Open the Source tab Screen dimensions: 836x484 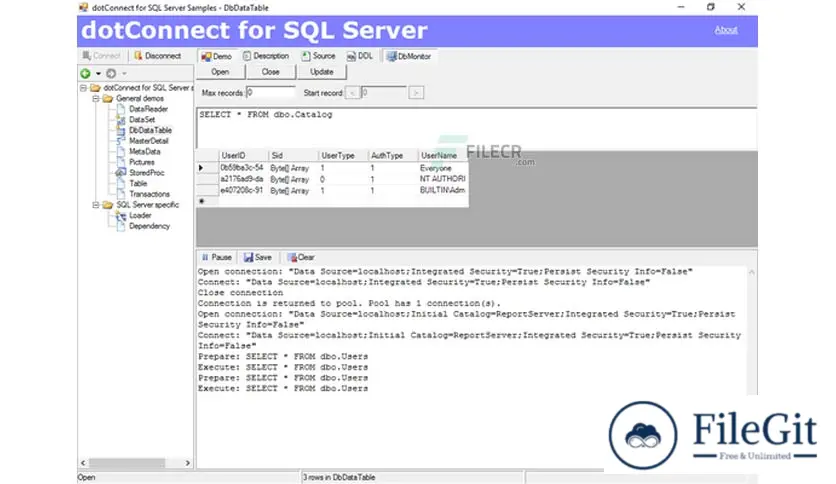[318, 55]
